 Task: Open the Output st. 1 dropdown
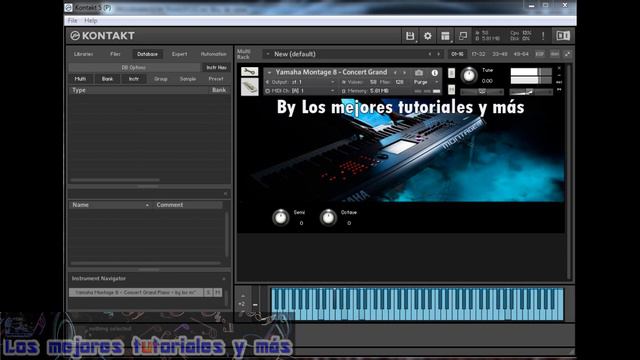tap(301, 82)
